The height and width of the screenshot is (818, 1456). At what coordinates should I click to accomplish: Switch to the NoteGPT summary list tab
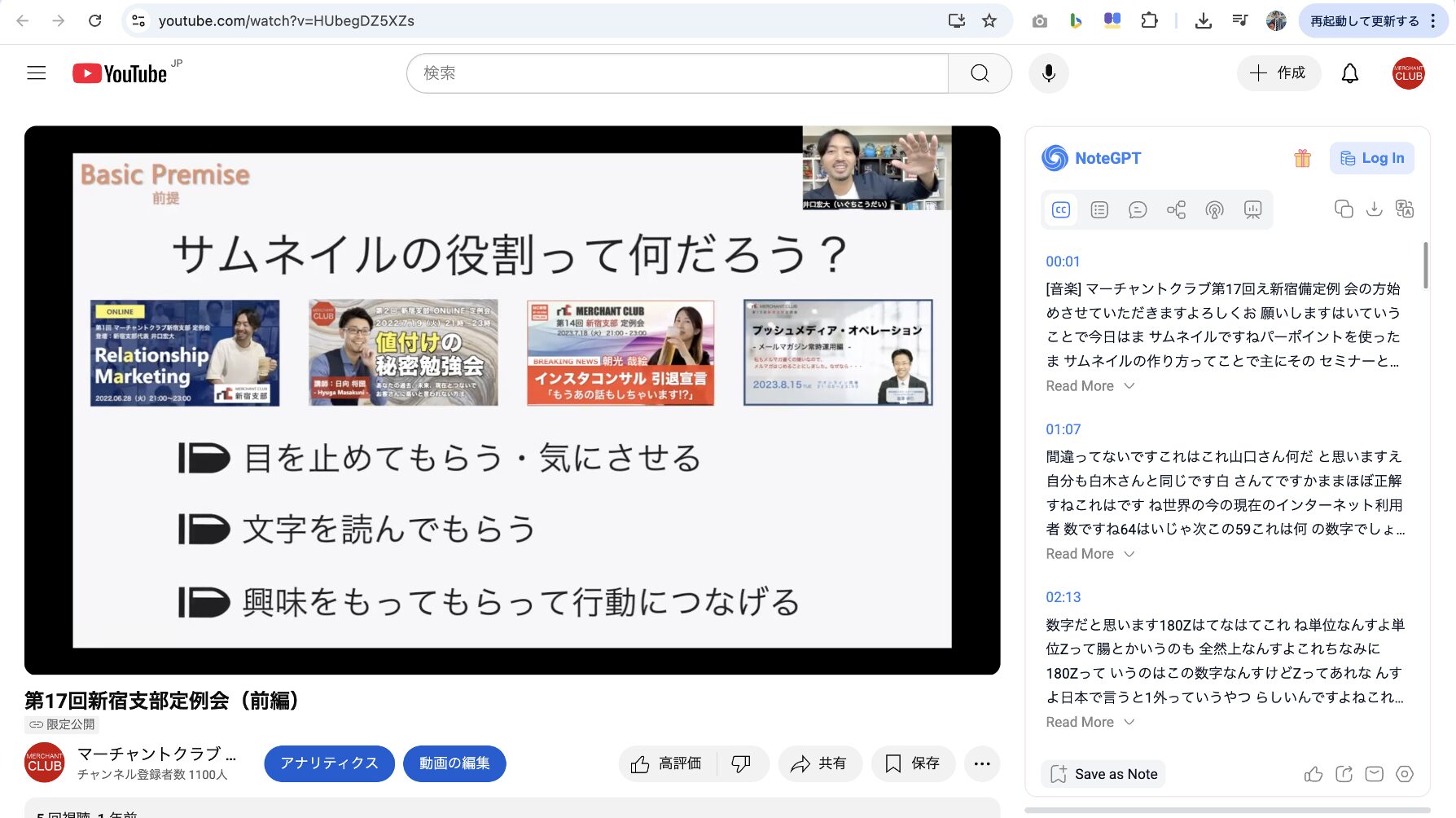[1099, 210]
